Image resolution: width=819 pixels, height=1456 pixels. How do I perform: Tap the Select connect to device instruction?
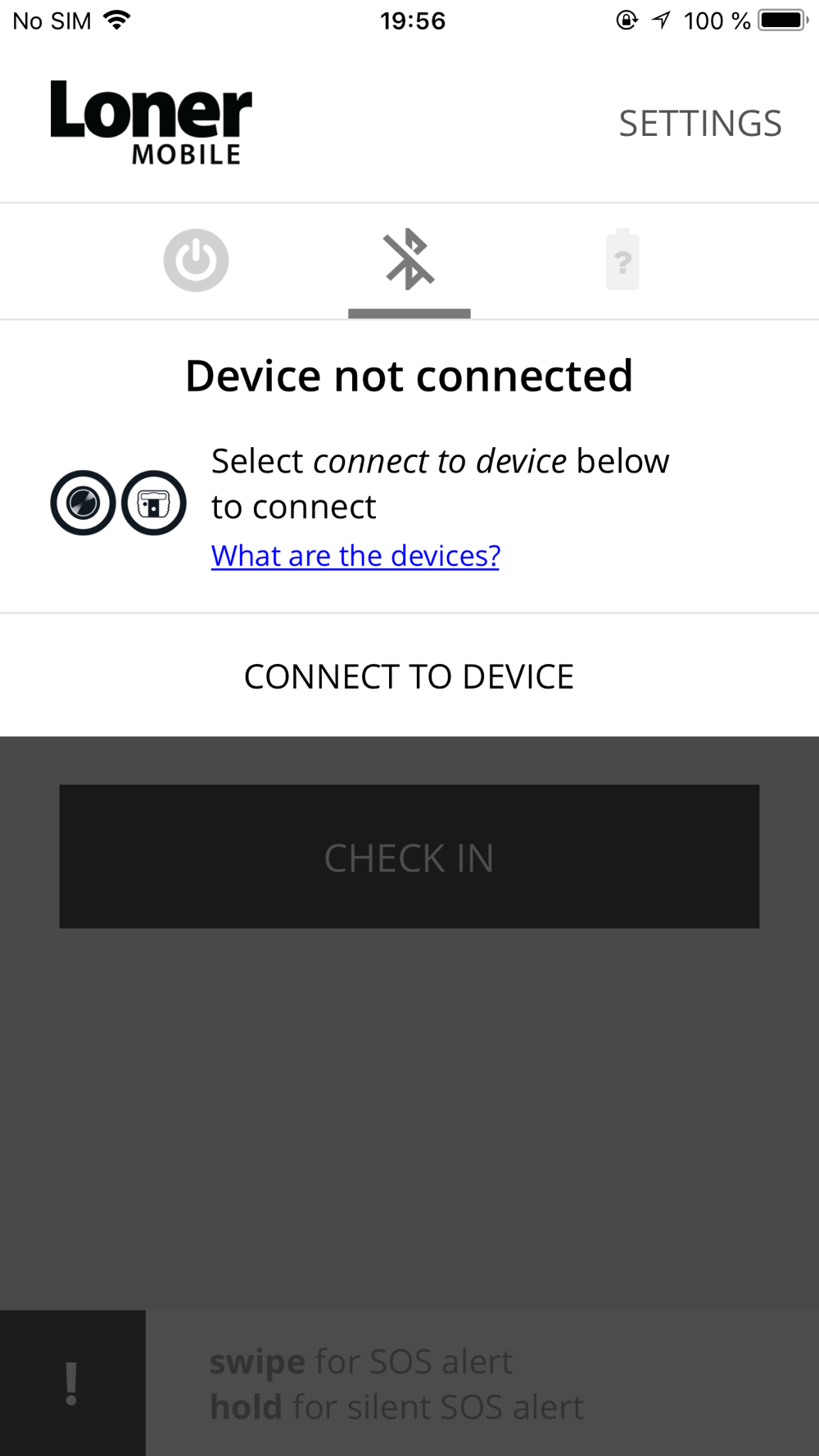(441, 484)
